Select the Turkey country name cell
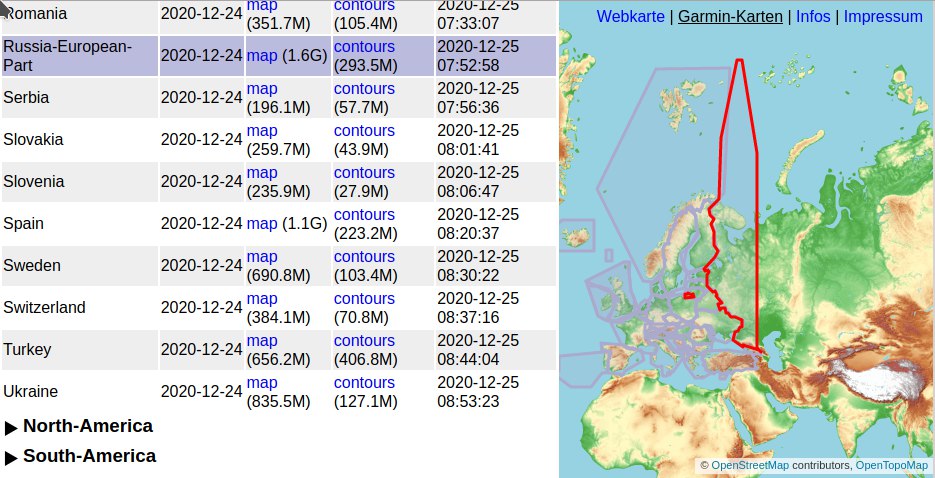 pyautogui.click(x=80, y=350)
